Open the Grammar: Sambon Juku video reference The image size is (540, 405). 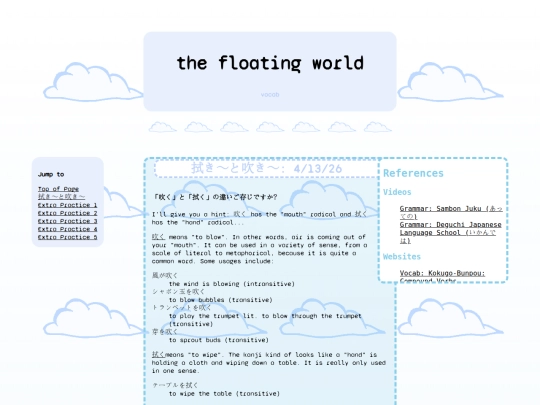point(451,212)
